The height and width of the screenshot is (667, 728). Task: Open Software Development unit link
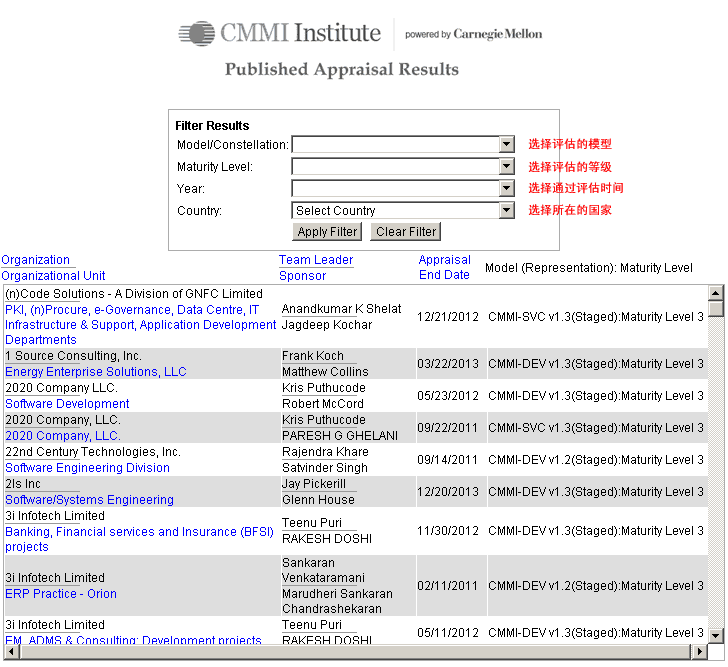click(x=67, y=404)
